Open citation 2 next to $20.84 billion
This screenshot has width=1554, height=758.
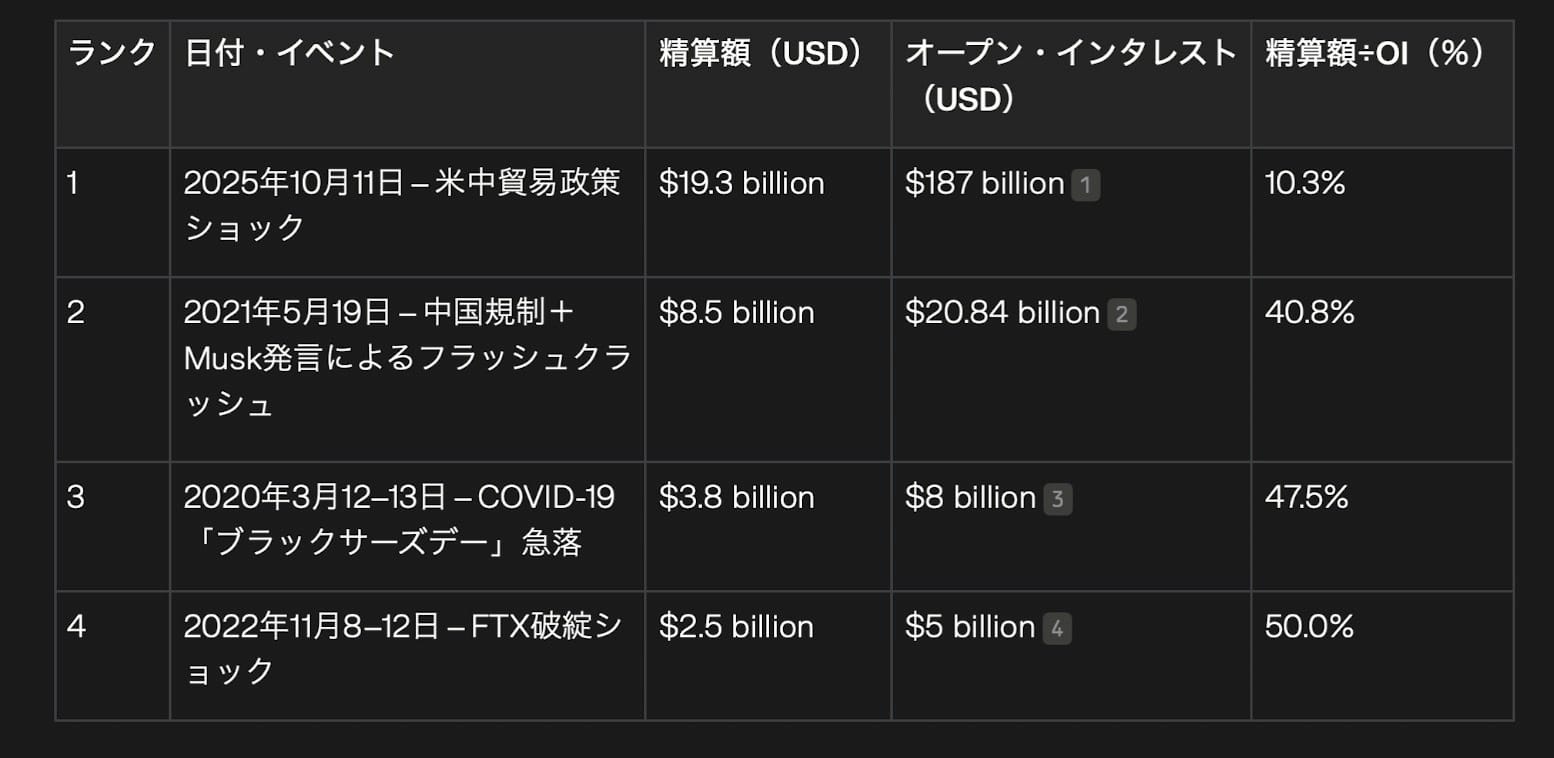tap(1121, 314)
